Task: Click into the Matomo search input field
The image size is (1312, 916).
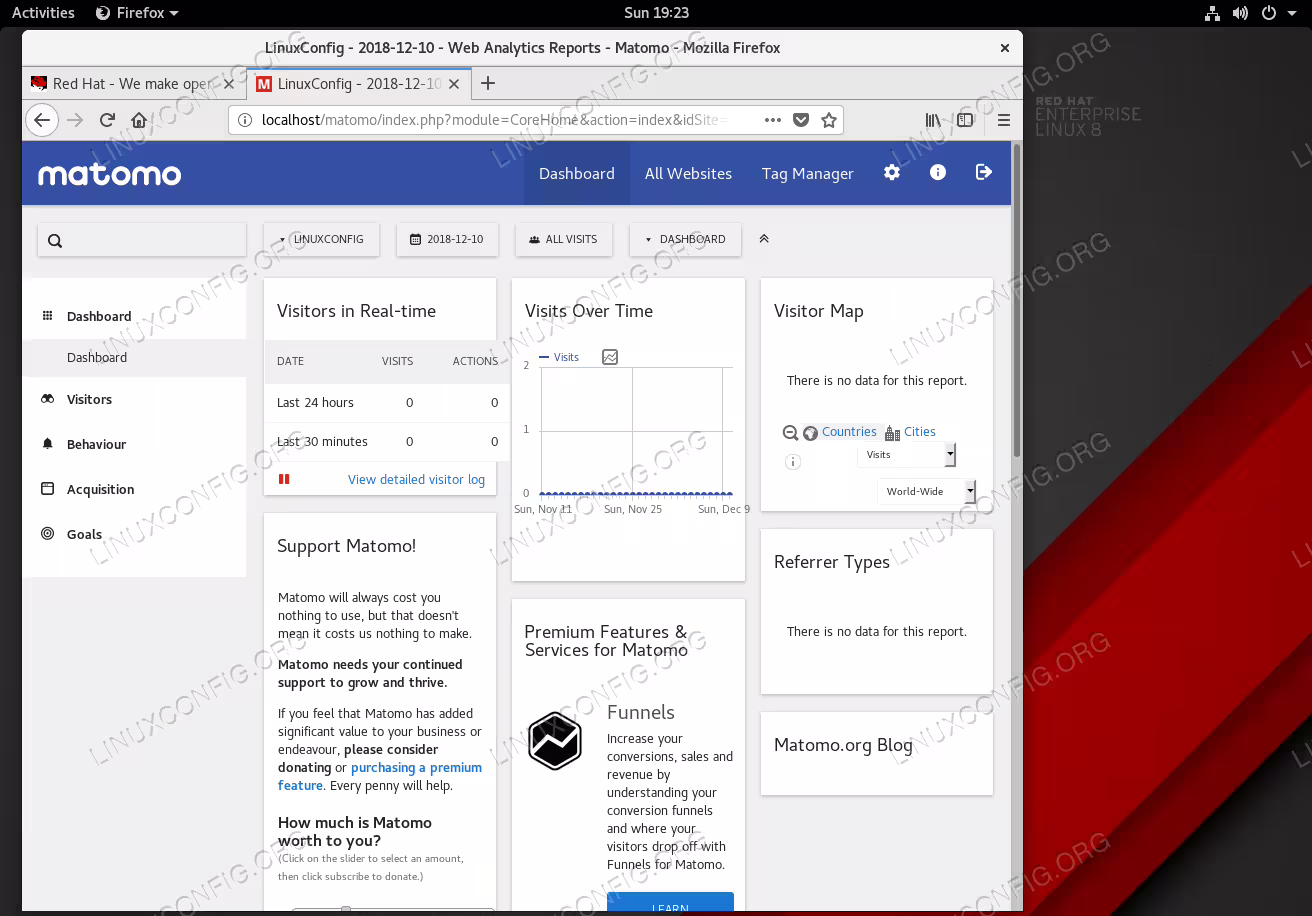Action: tap(142, 240)
